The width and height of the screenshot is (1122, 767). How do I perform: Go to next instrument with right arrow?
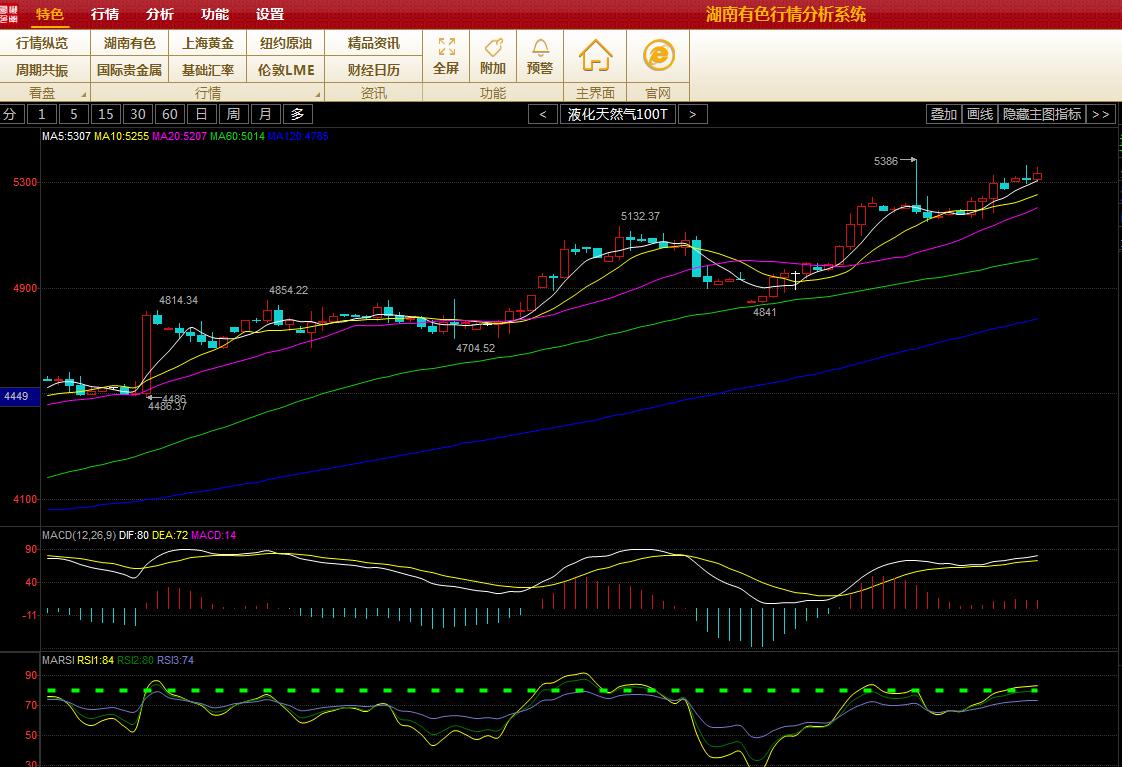[692, 114]
